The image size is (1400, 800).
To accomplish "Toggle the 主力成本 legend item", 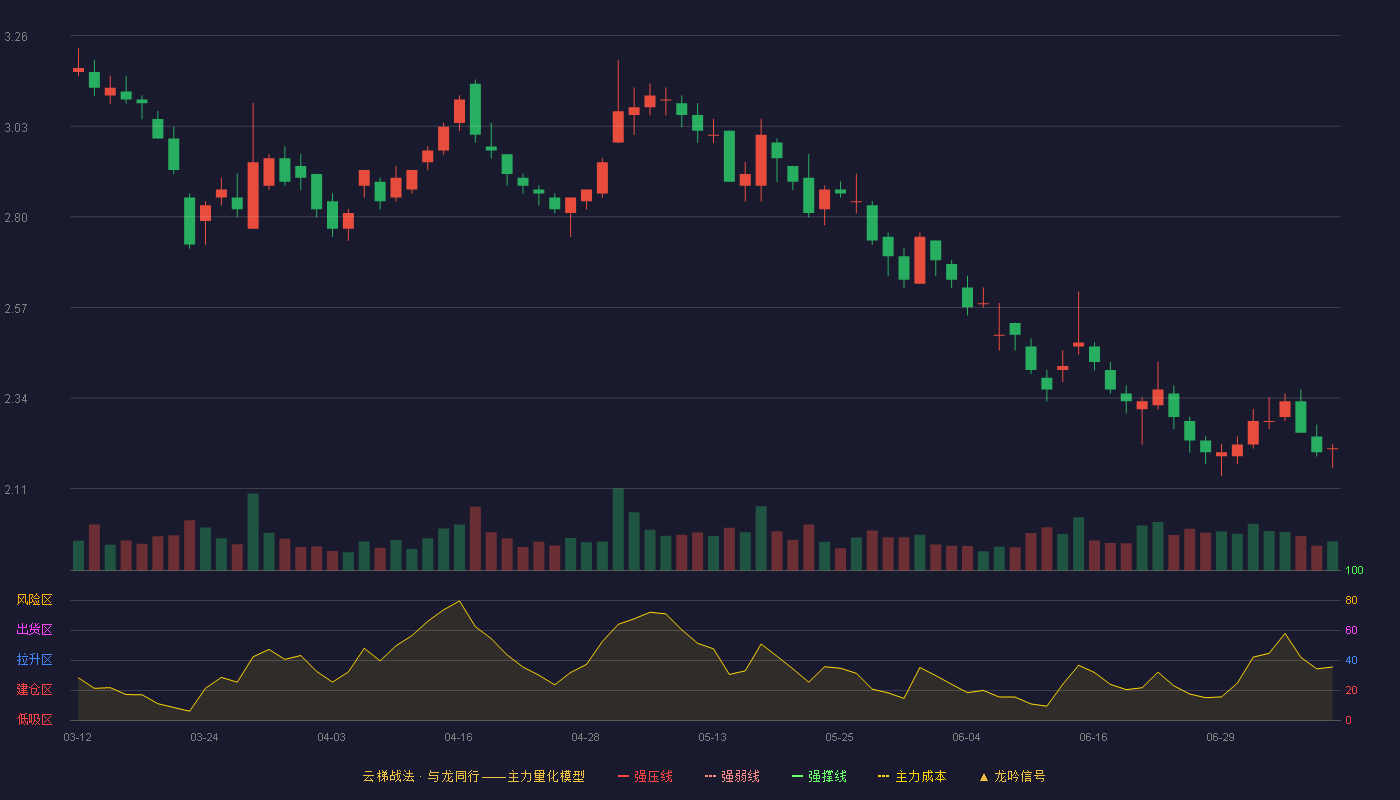I will 912,776.
